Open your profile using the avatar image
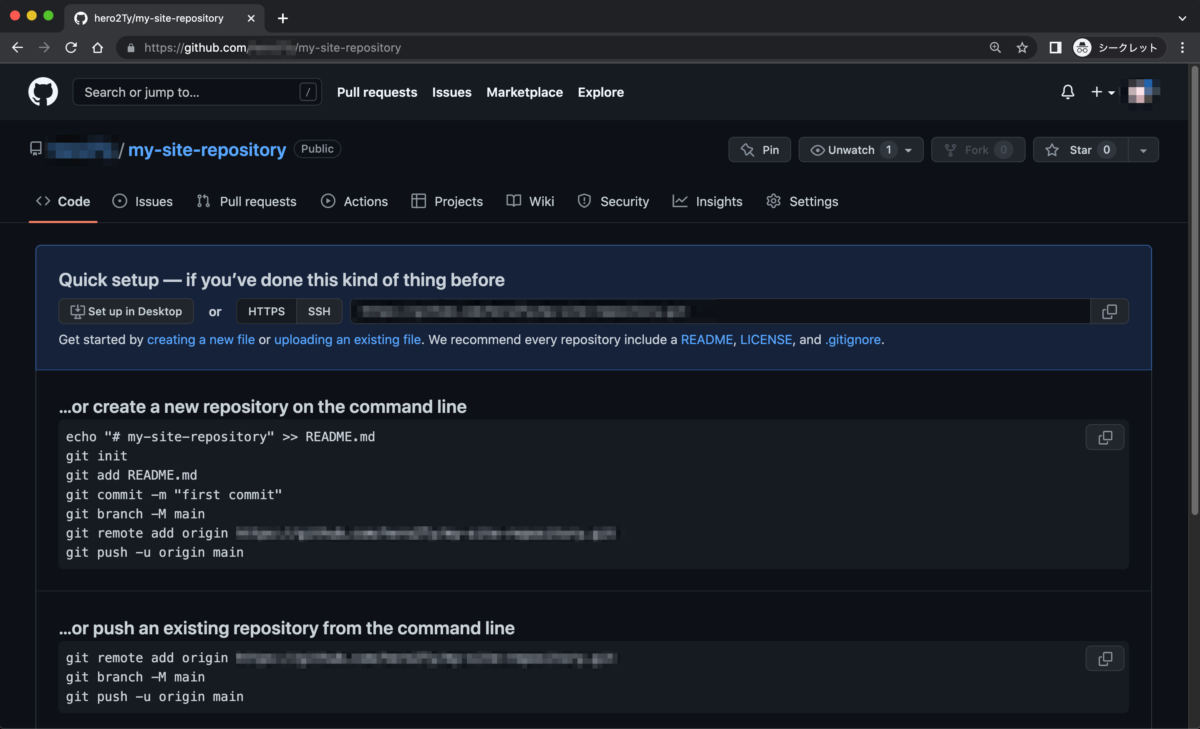Viewport: 1200px width, 729px height. [1142, 92]
